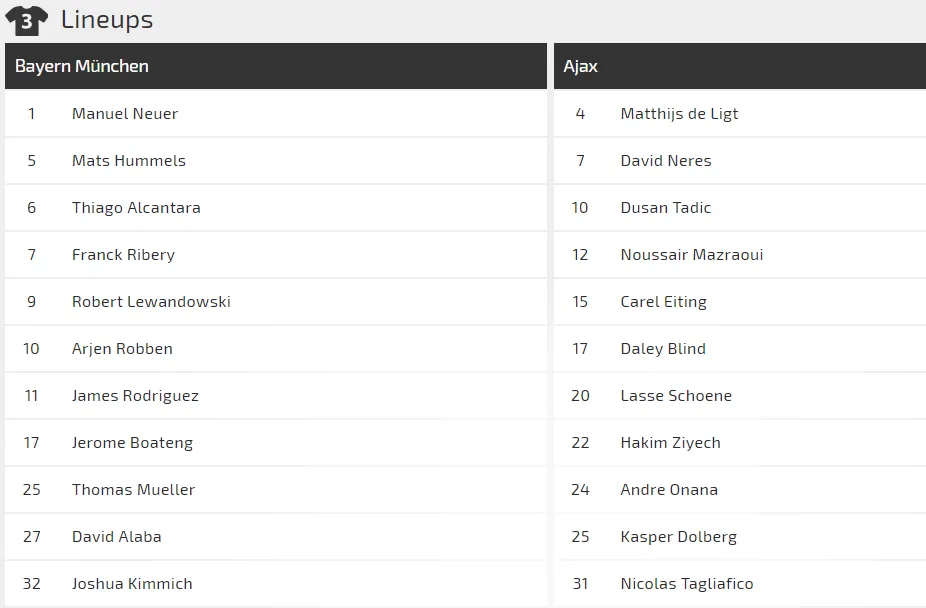Image resolution: width=926 pixels, height=608 pixels.
Task: Open Joshua Kimmich's profile
Action: tap(132, 584)
